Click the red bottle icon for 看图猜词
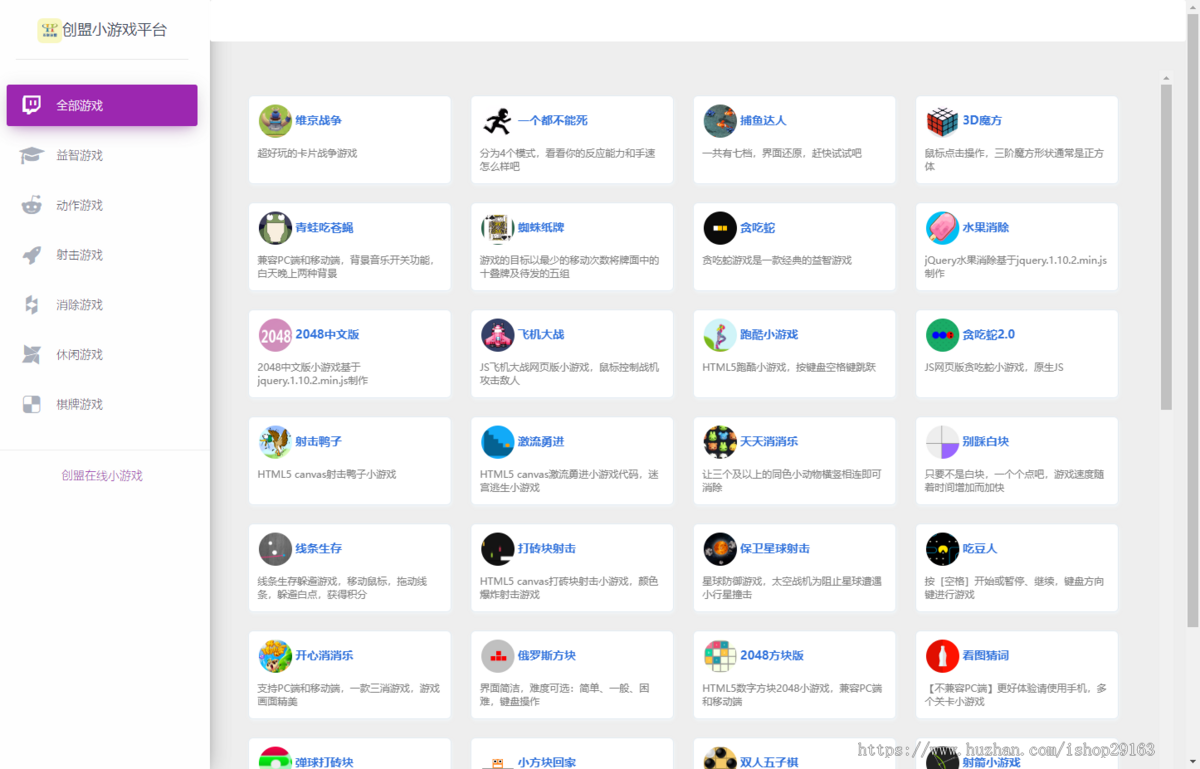The height and width of the screenshot is (769, 1200). (942, 656)
